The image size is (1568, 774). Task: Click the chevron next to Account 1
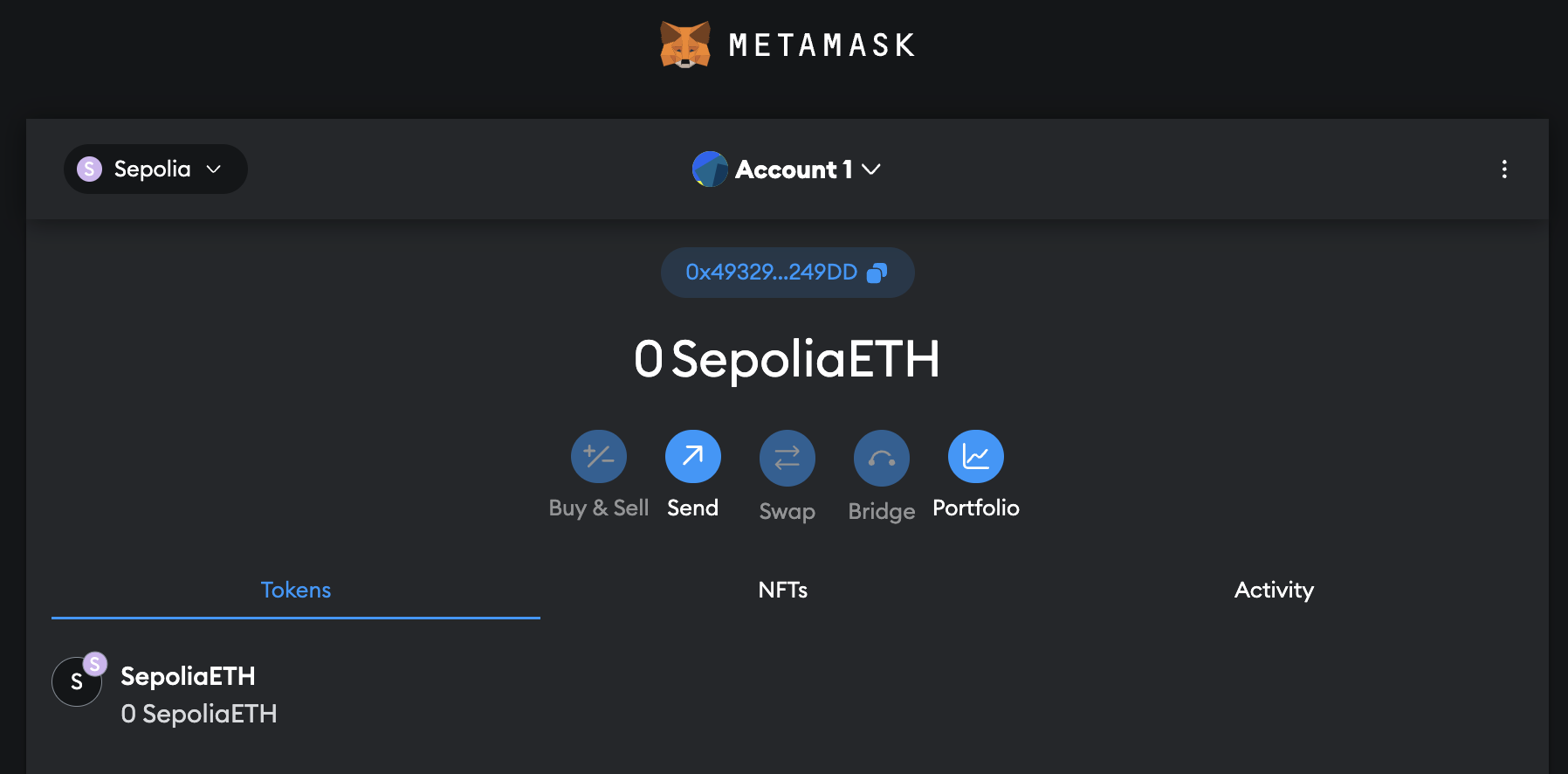871,169
